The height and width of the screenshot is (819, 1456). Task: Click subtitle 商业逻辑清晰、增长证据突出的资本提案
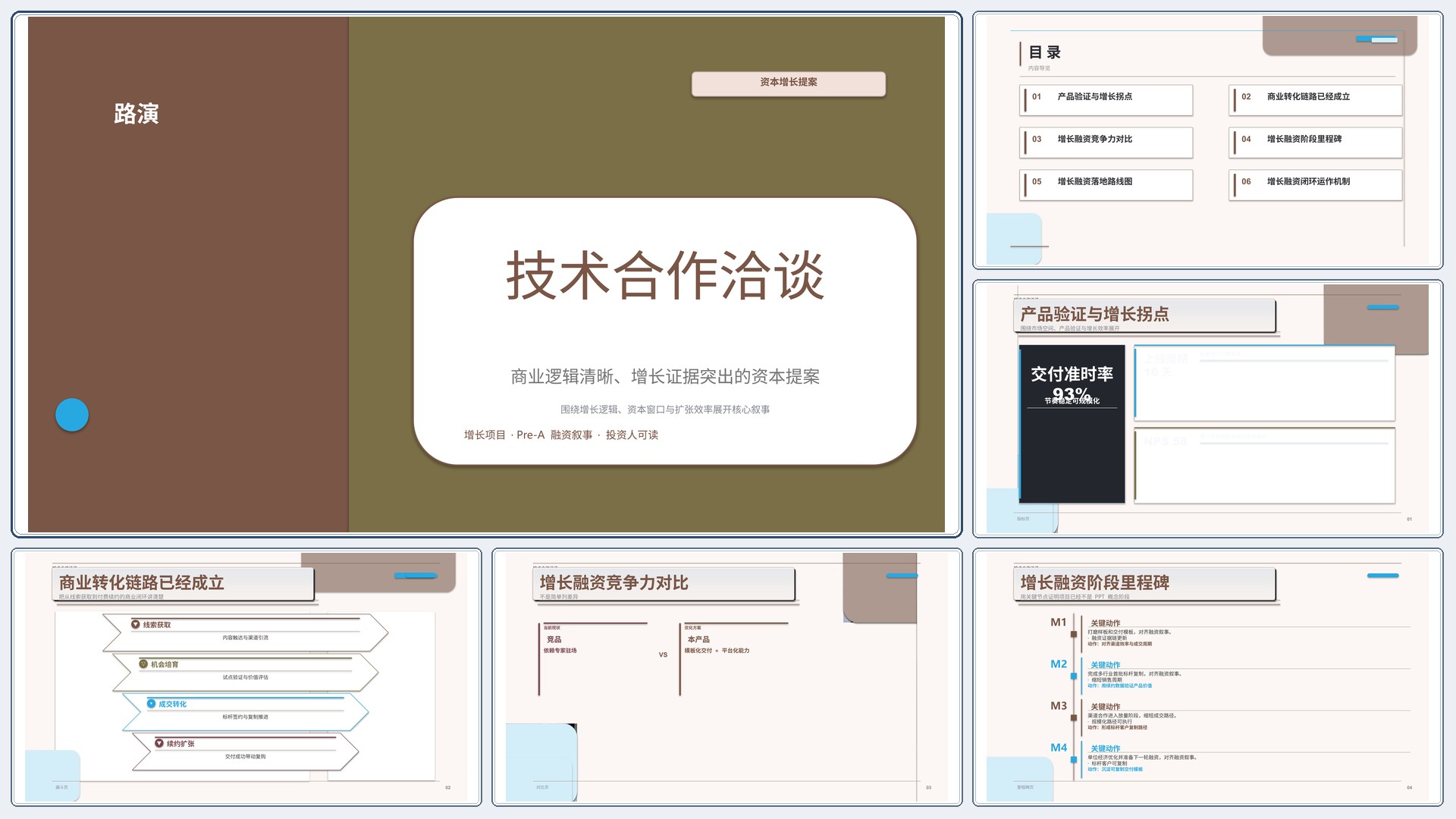click(665, 377)
